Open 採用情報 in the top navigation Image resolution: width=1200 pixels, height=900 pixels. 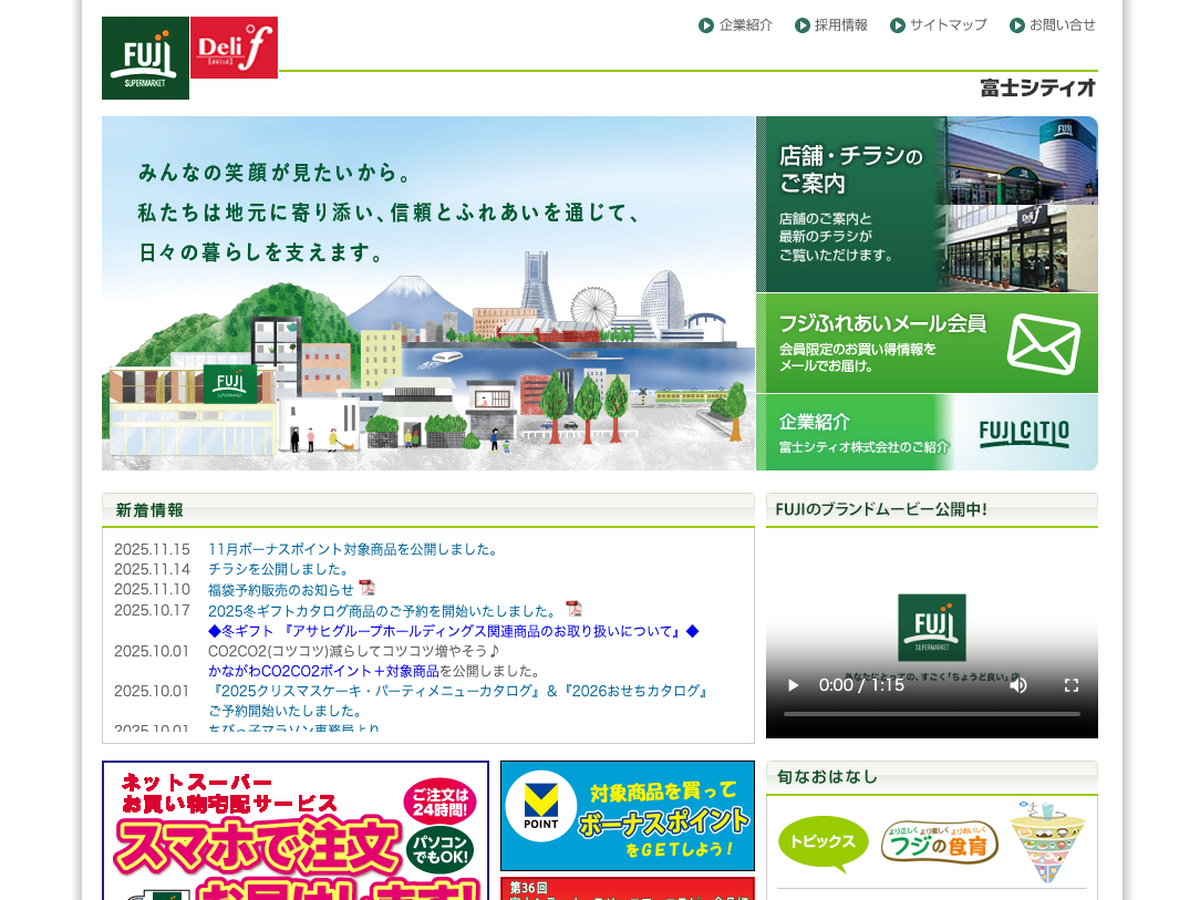point(831,25)
